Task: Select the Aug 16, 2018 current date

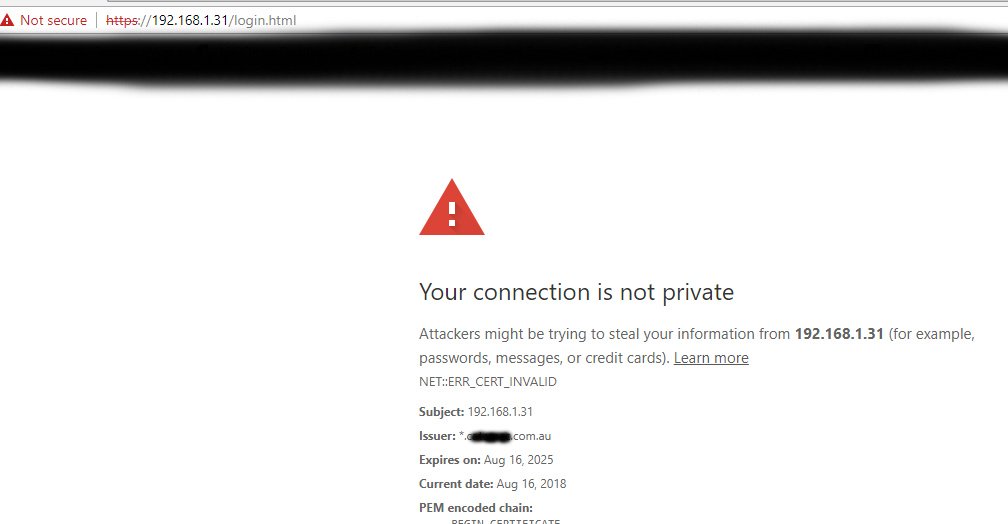Action: click(x=532, y=484)
